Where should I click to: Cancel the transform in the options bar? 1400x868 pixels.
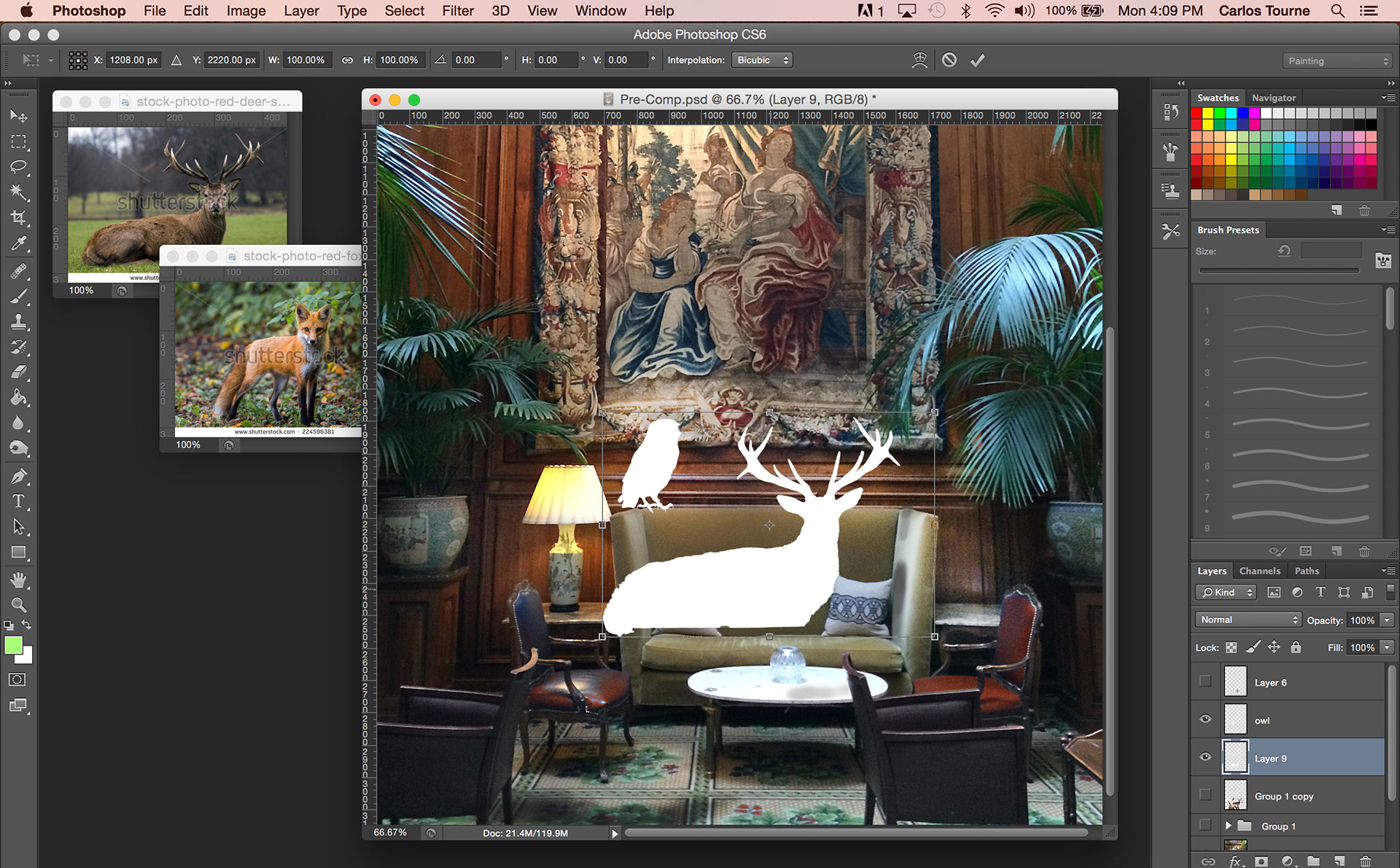click(x=949, y=60)
